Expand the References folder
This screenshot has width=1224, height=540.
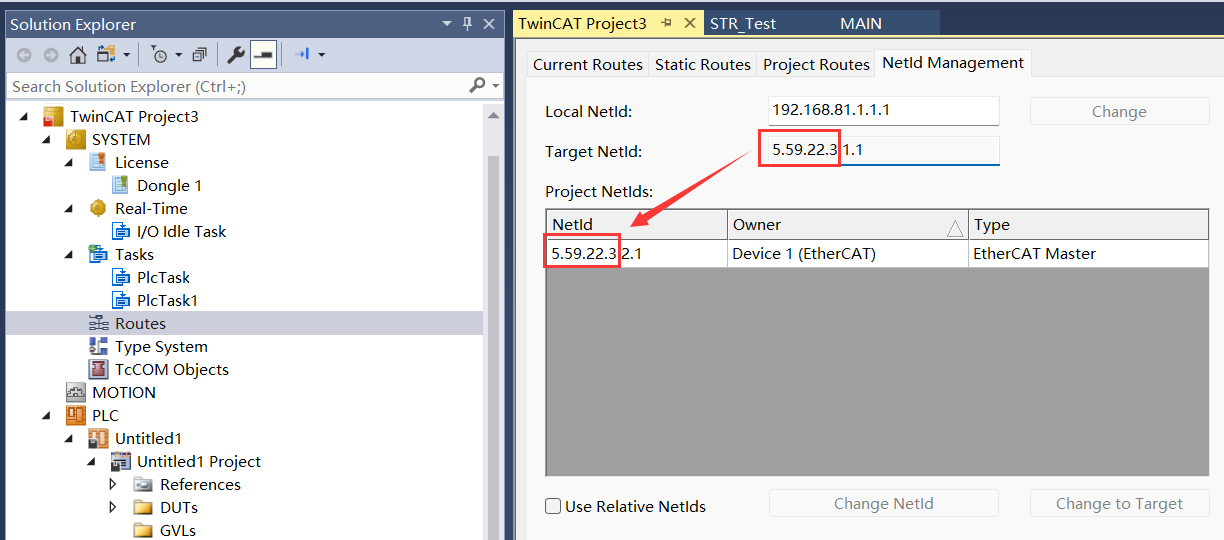coord(113,484)
